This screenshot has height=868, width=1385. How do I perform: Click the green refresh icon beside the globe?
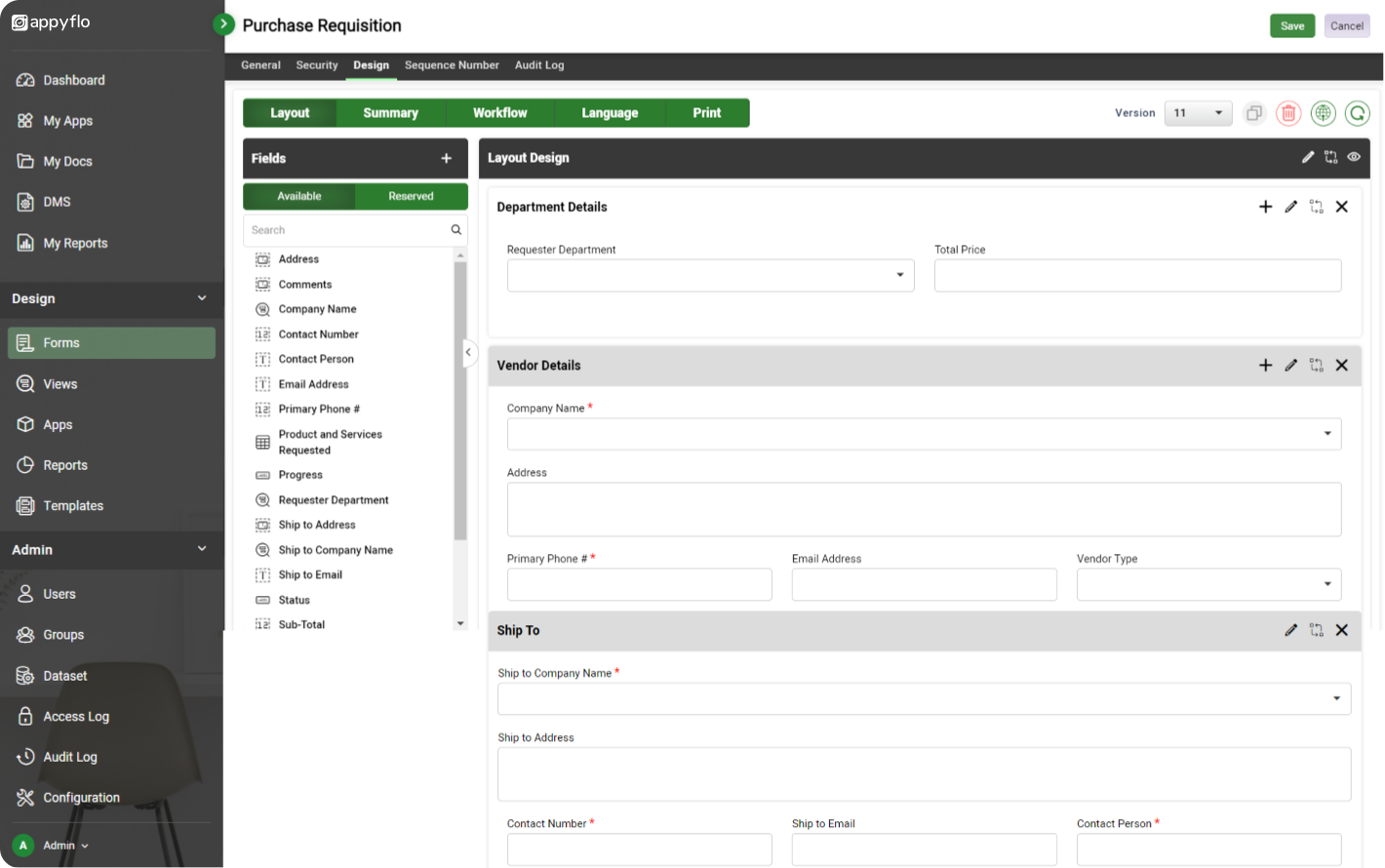click(x=1357, y=113)
